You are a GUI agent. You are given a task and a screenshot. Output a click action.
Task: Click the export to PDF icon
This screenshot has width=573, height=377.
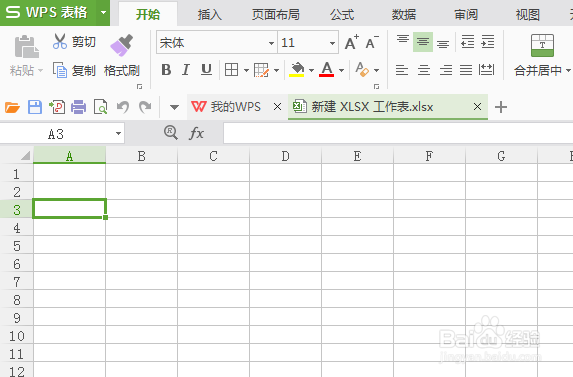[x=57, y=107]
